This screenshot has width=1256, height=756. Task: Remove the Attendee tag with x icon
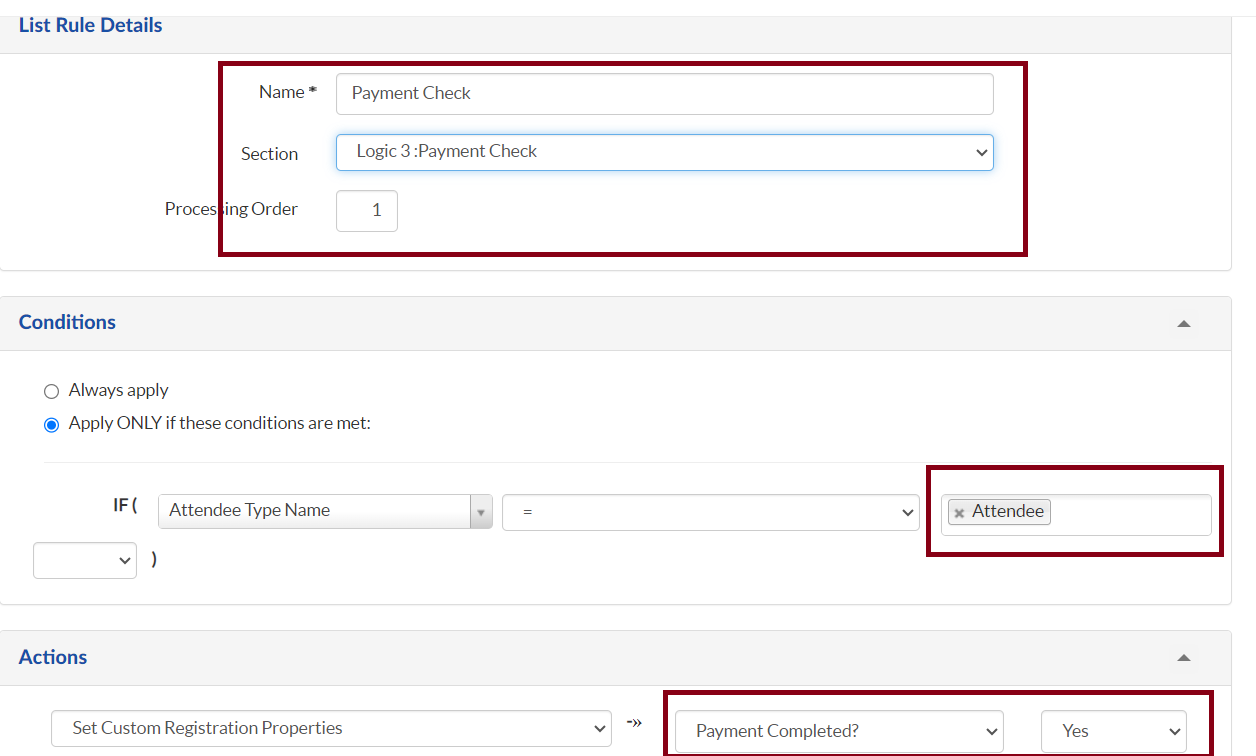pos(959,513)
